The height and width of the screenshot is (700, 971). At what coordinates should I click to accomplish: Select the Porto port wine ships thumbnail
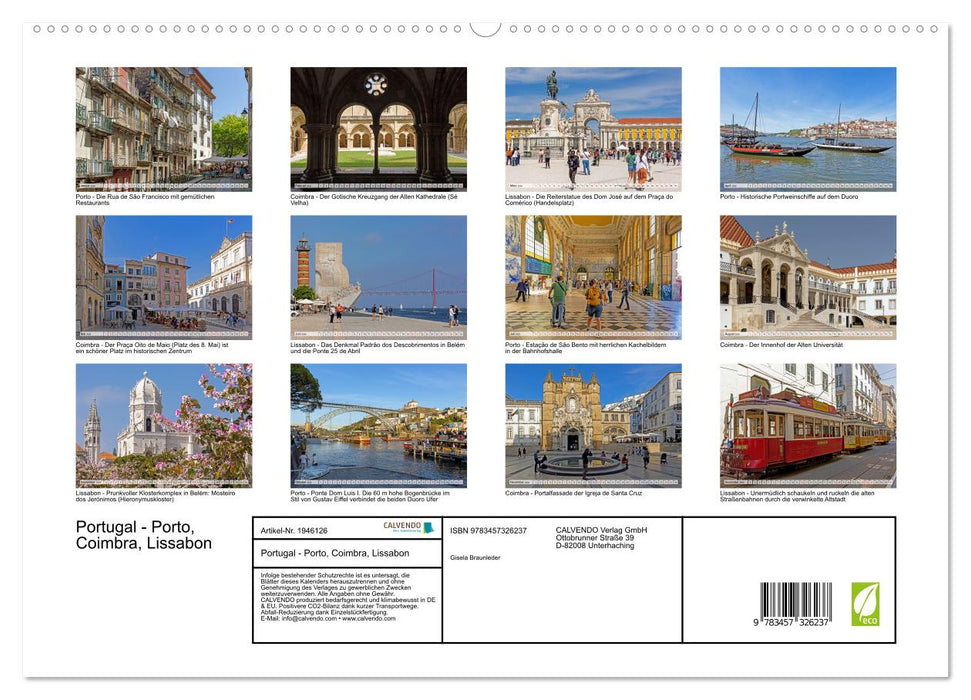coord(806,127)
